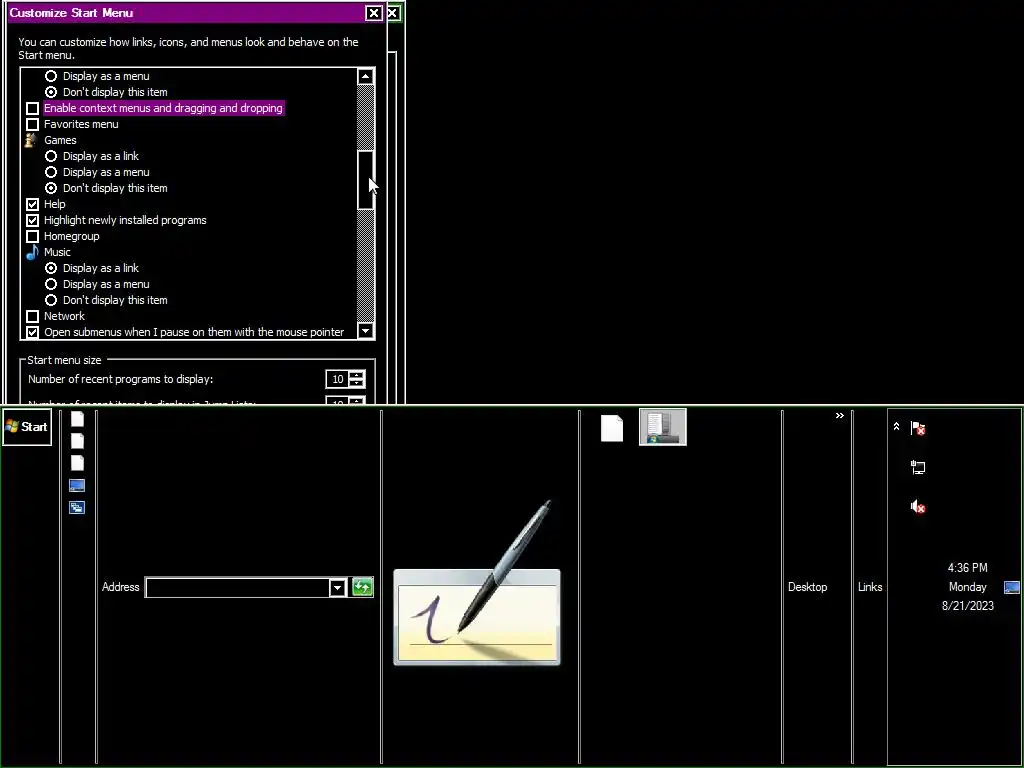Click the options list scroll up arrow

pyautogui.click(x=366, y=76)
